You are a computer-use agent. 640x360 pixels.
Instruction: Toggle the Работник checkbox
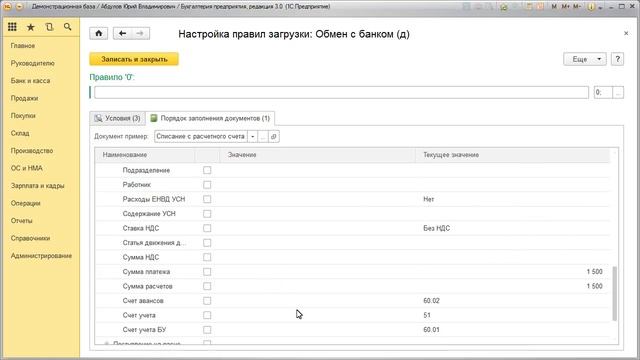coord(207,185)
